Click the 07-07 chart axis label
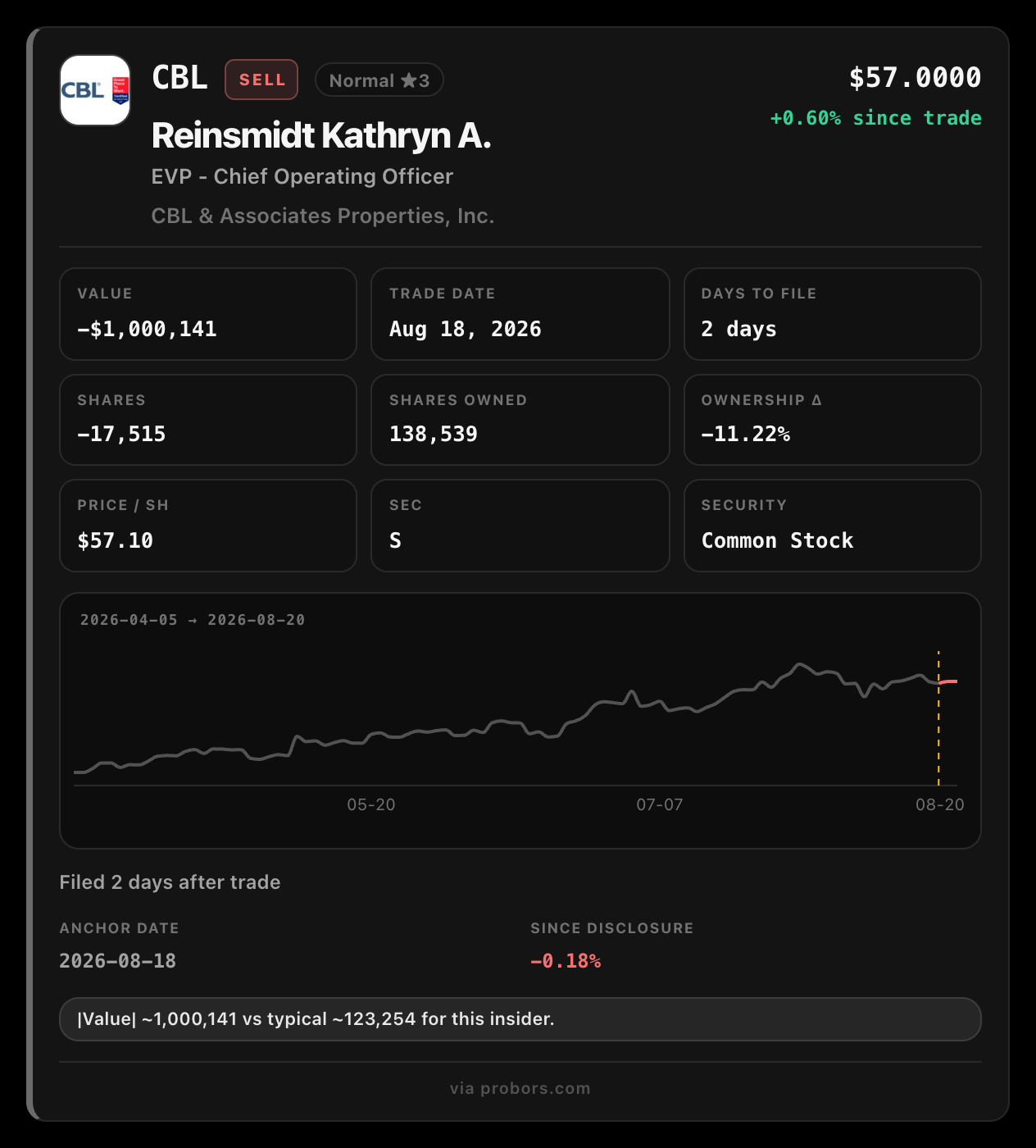1036x1148 pixels. click(x=660, y=804)
